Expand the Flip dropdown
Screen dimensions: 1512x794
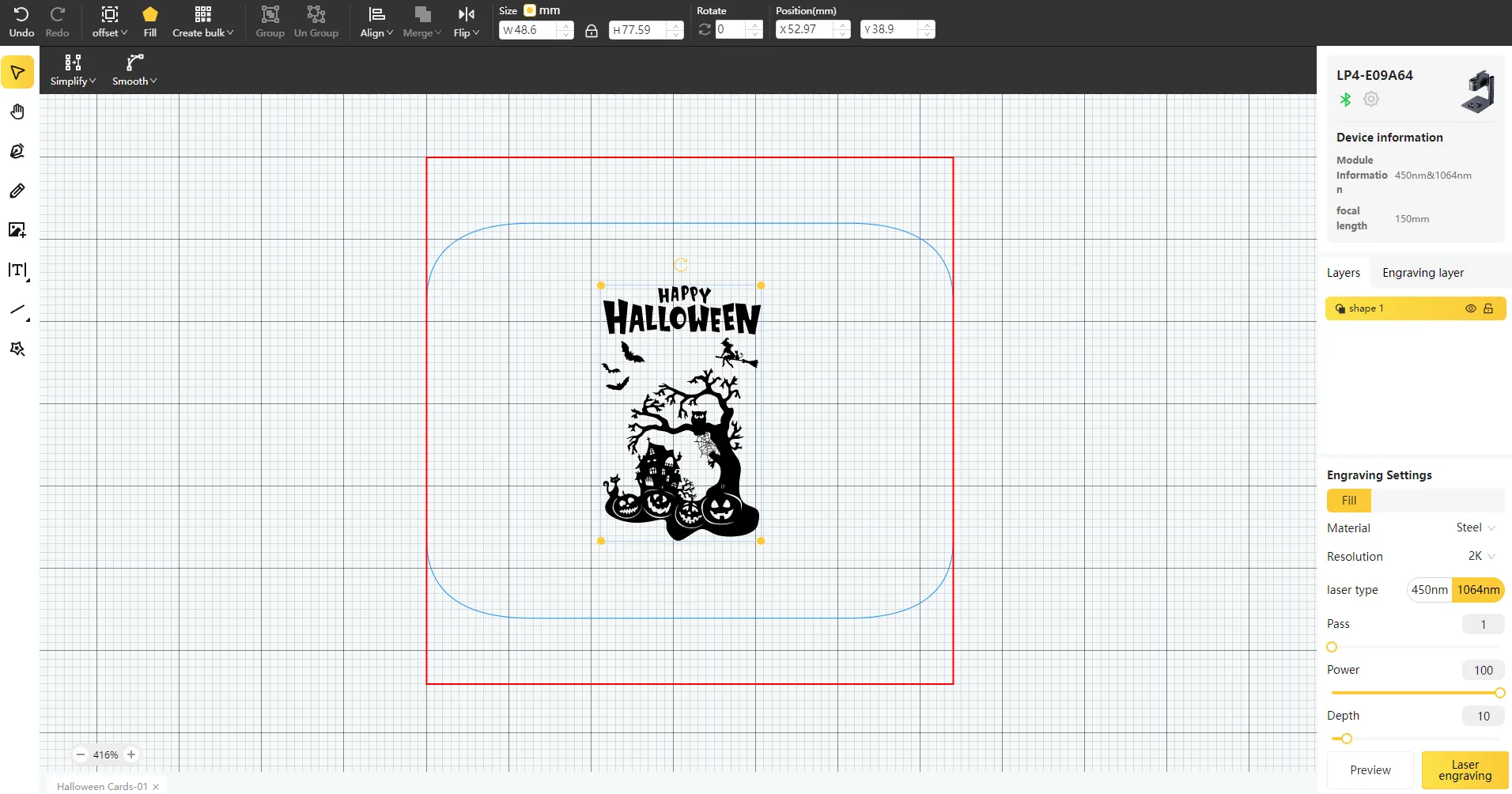tap(467, 22)
